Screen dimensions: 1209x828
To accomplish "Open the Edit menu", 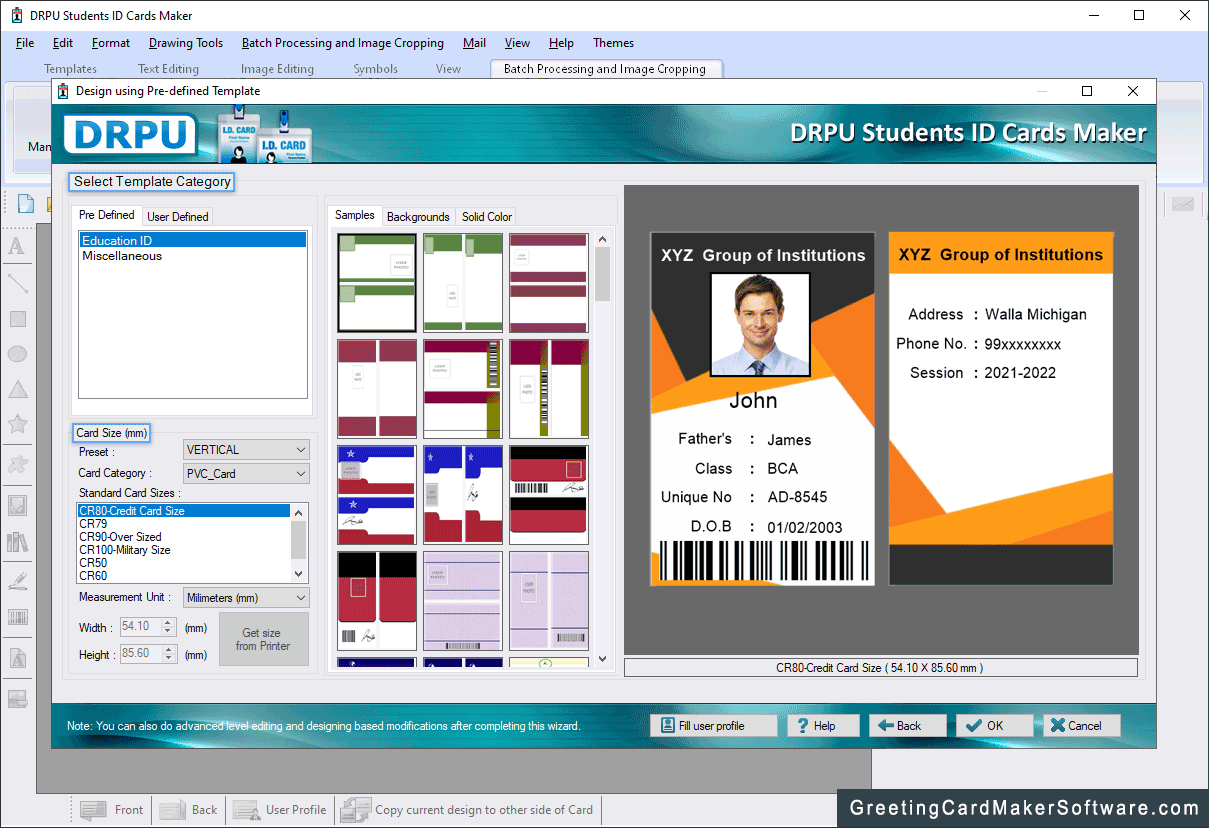I will pos(63,43).
